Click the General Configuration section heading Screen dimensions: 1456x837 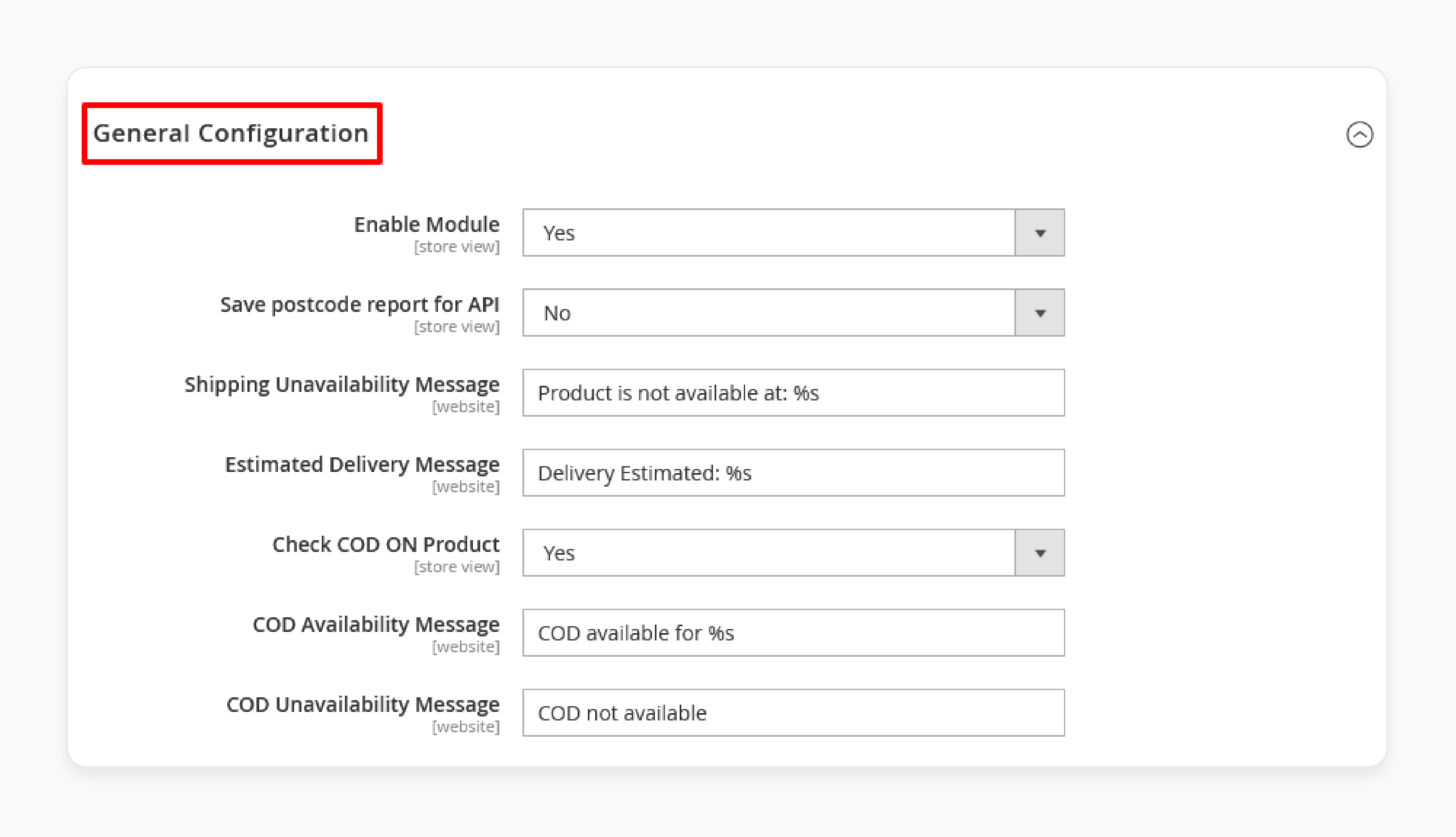[x=231, y=133]
